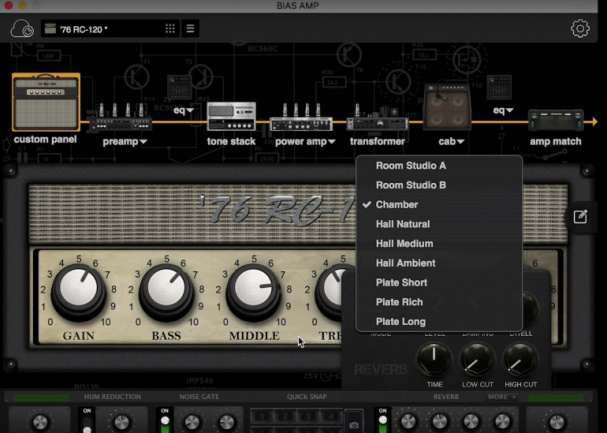Select Quick Snap slot 2
Viewport: 607px width, 433px height.
click(285, 417)
